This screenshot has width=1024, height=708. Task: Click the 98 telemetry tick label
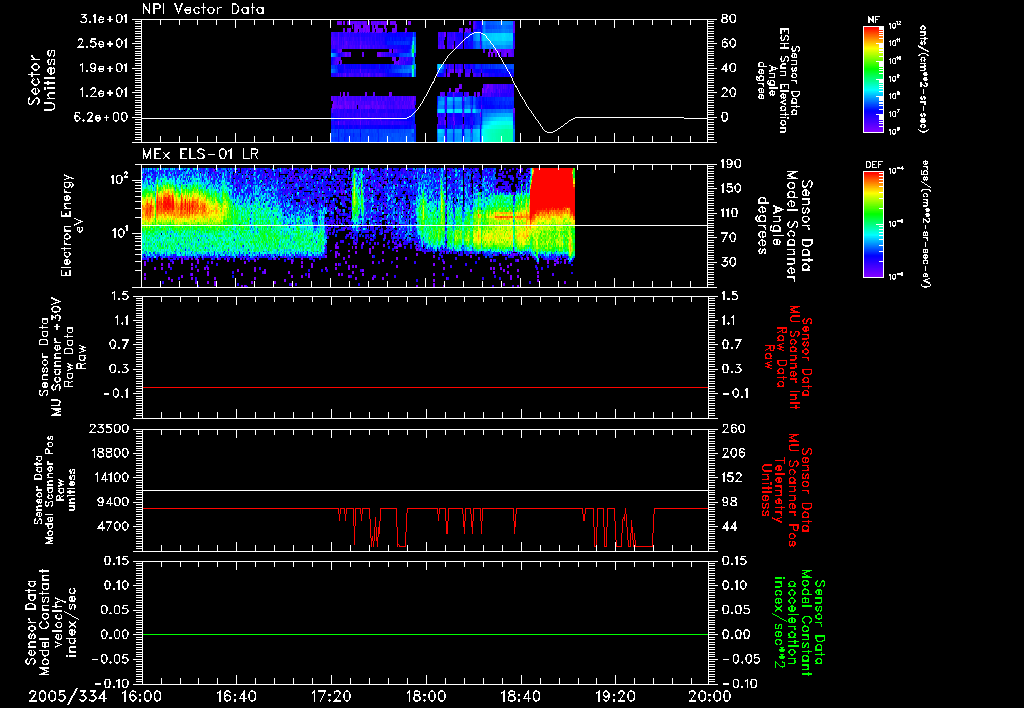coord(728,502)
